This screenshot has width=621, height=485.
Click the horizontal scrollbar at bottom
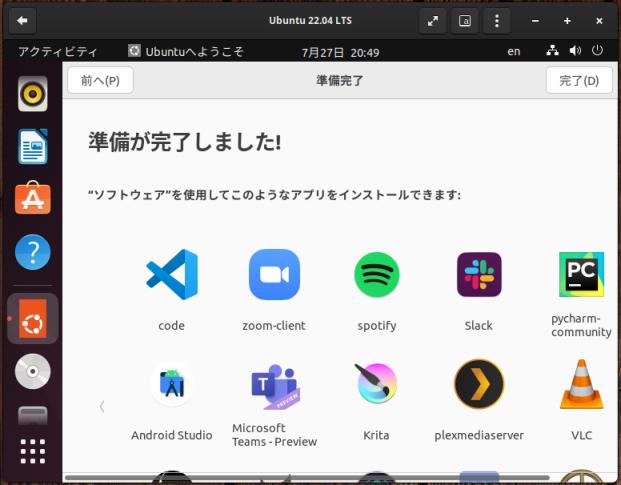(x=307, y=477)
